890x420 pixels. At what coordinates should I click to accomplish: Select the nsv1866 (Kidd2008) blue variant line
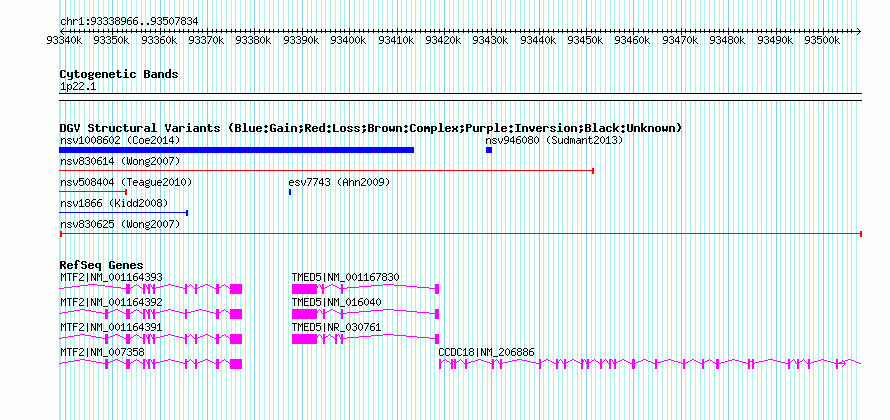tap(124, 213)
